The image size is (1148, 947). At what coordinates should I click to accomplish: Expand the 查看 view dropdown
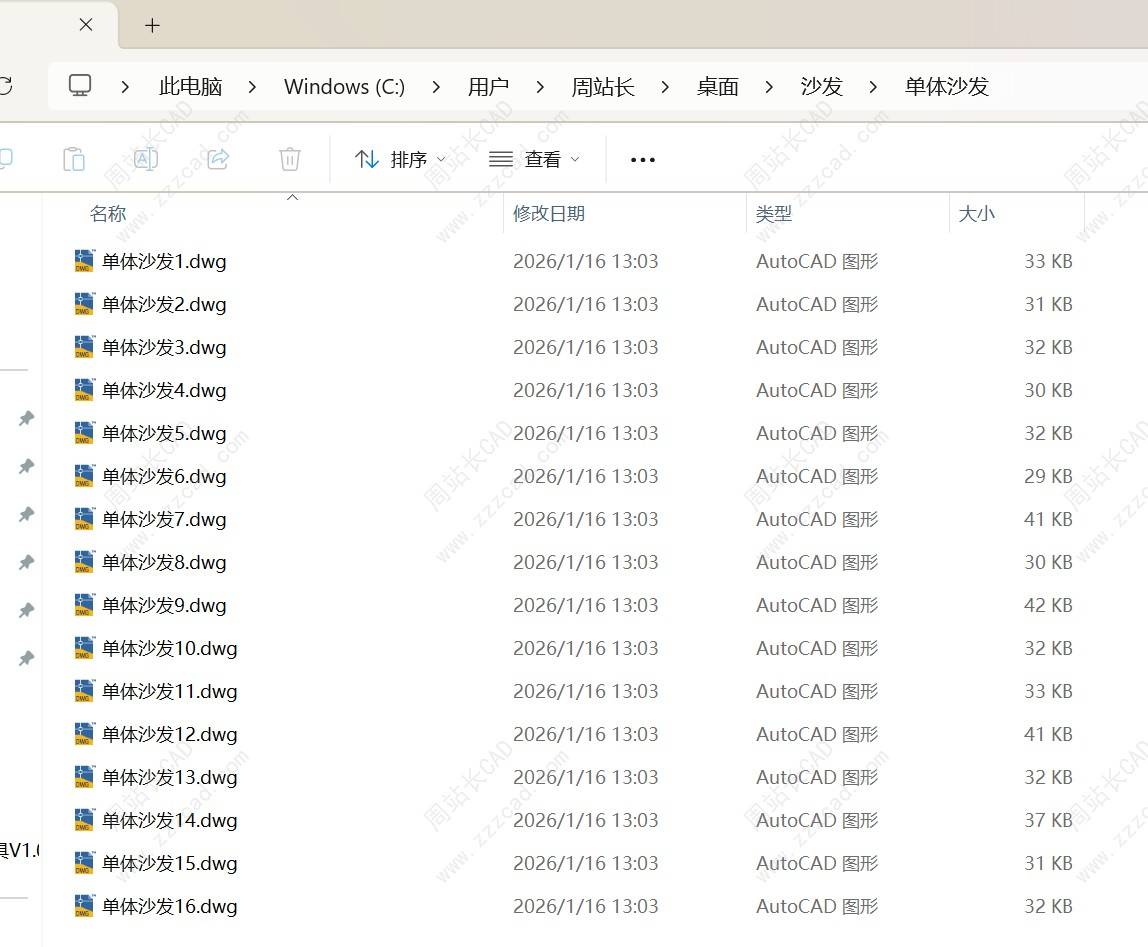coord(534,159)
